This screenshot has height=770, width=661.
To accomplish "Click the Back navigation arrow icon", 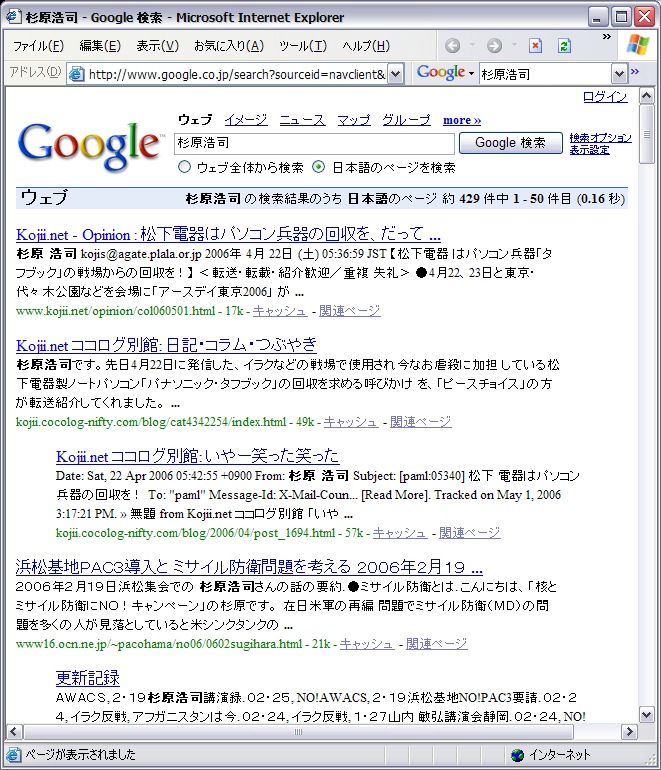I will pos(452,46).
